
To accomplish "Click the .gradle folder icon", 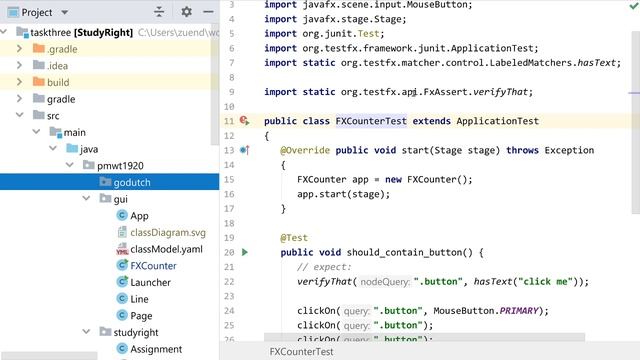I will tap(39, 49).
